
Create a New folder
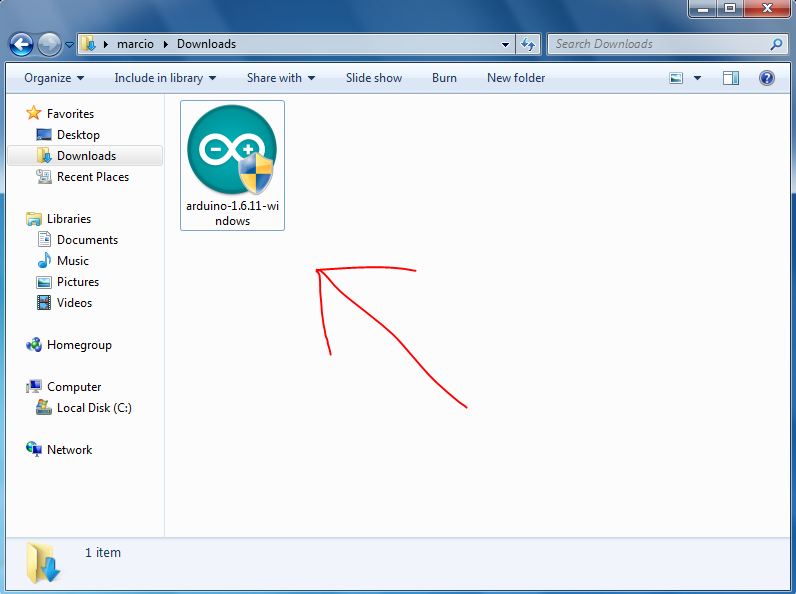[516, 78]
